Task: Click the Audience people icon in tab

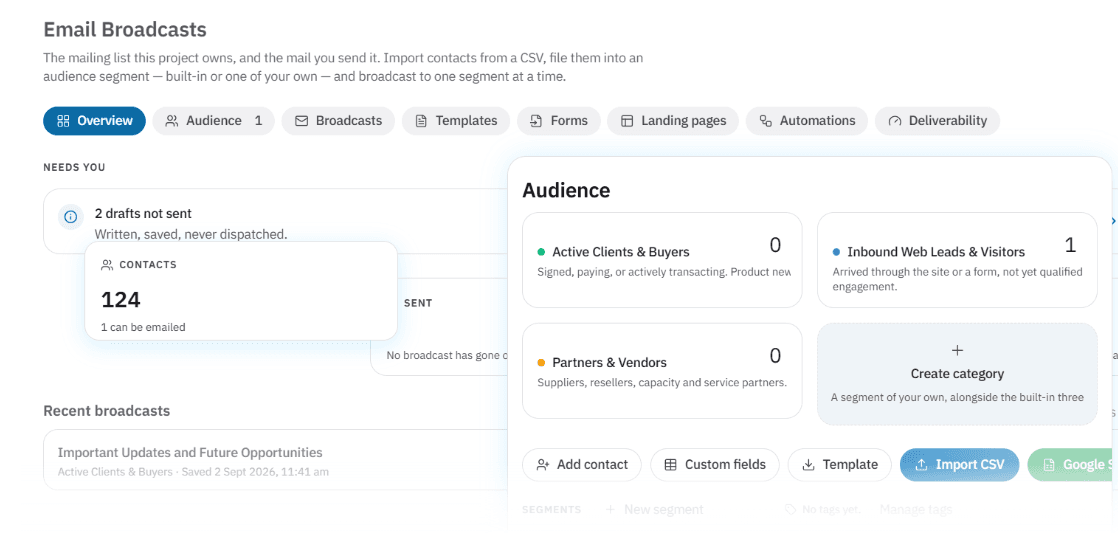Action: click(172, 121)
